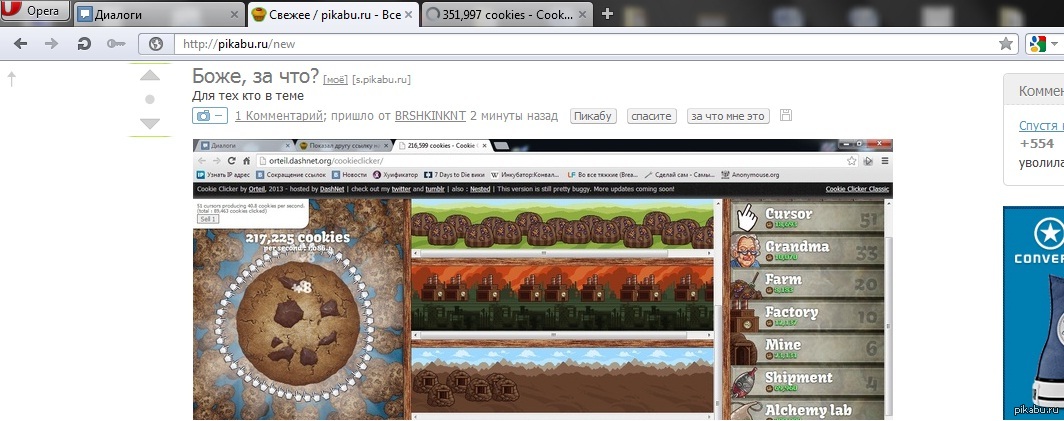This screenshot has height=421, width=1064.
Task: Open site info globe badge
Action: click(156, 44)
